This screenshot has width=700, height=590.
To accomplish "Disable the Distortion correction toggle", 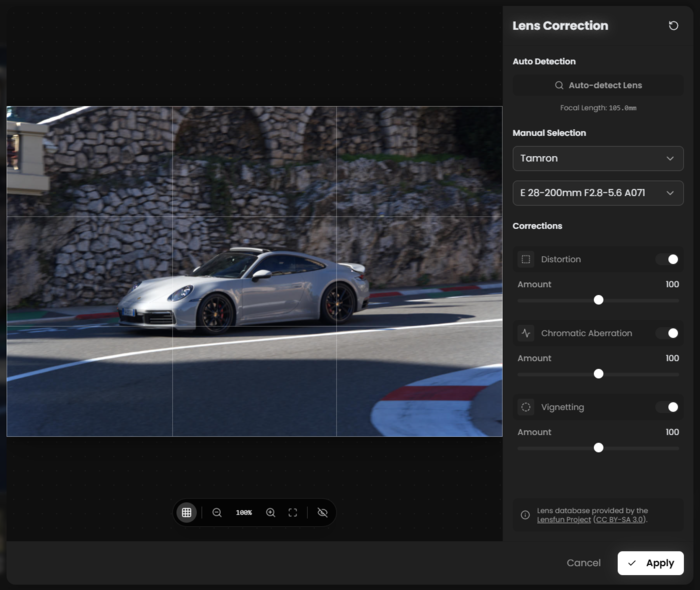I will point(667,259).
